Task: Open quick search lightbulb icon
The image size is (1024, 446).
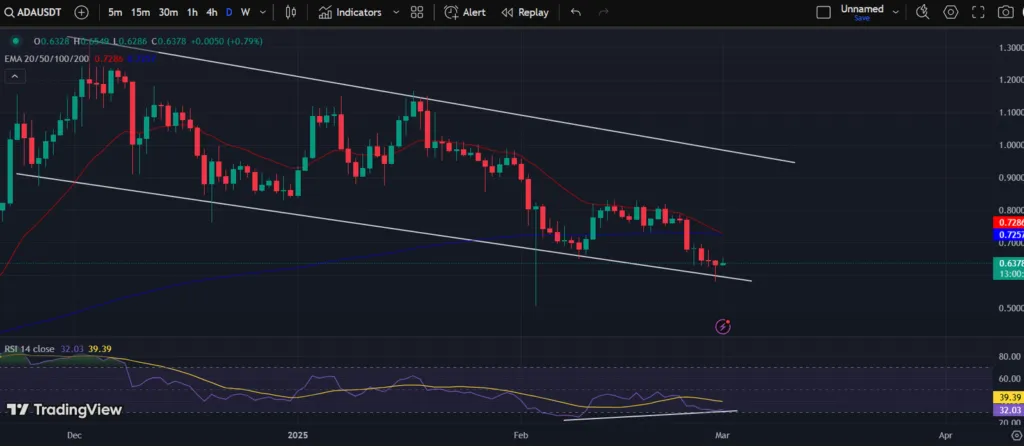Action: coord(922,12)
